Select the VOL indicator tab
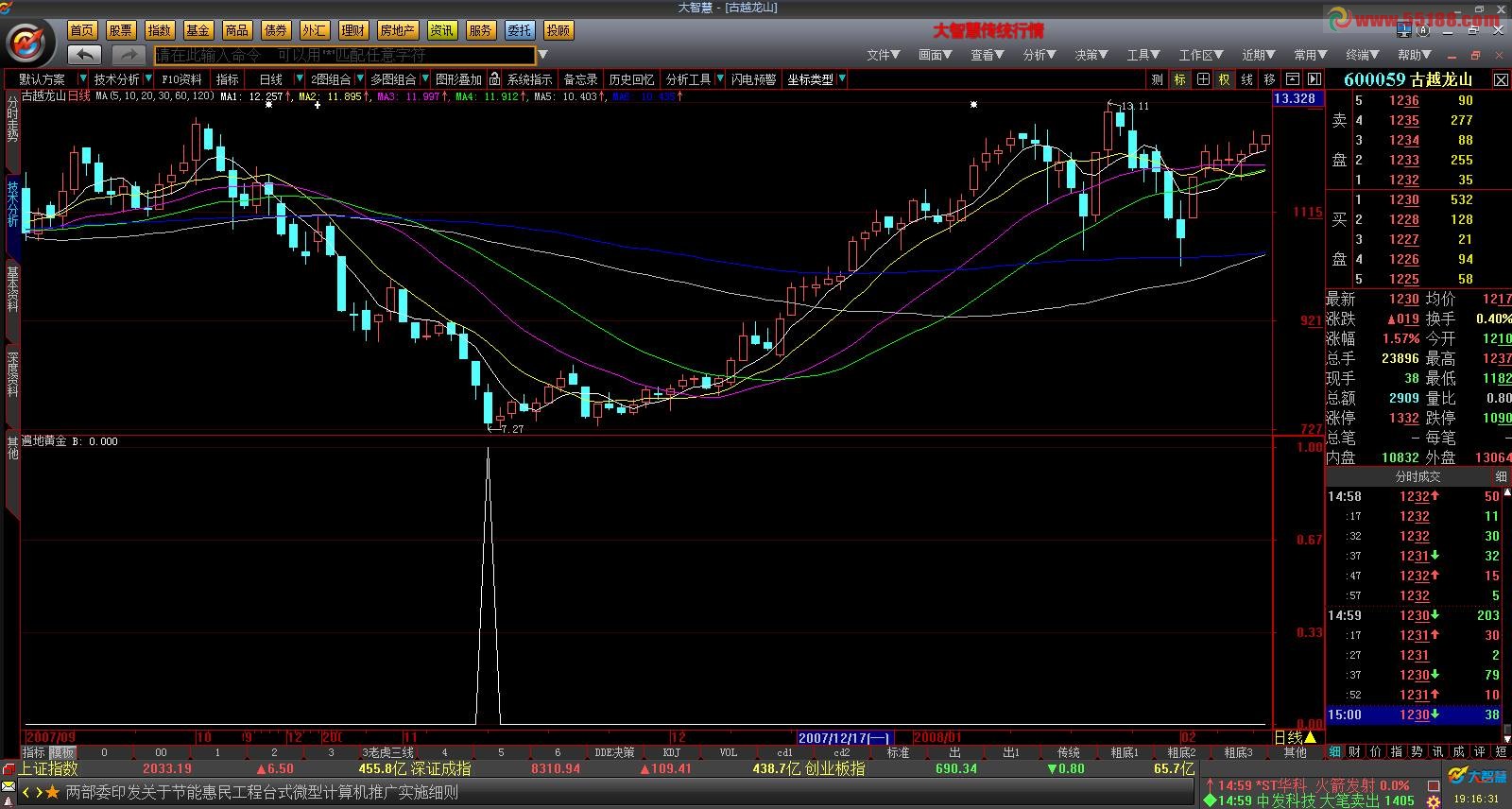The image size is (1512, 809). pyautogui.click(x=729, y=752)
